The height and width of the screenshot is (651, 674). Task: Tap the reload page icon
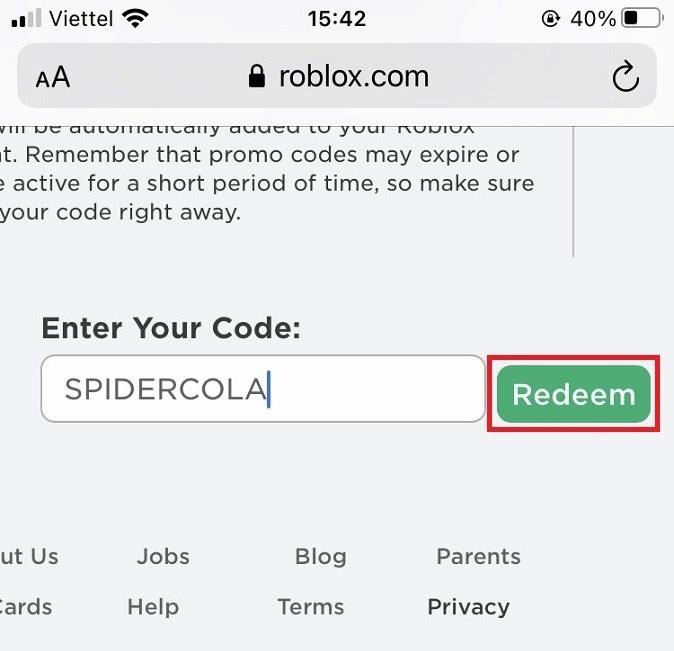tap(625, 77)
